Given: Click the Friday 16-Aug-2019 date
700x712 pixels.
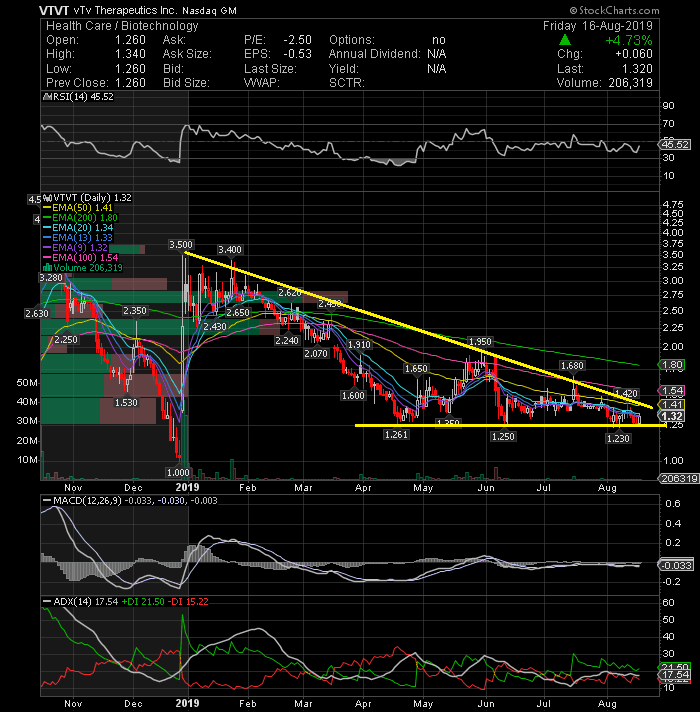Looking at the screenshot, I should 598,26.
